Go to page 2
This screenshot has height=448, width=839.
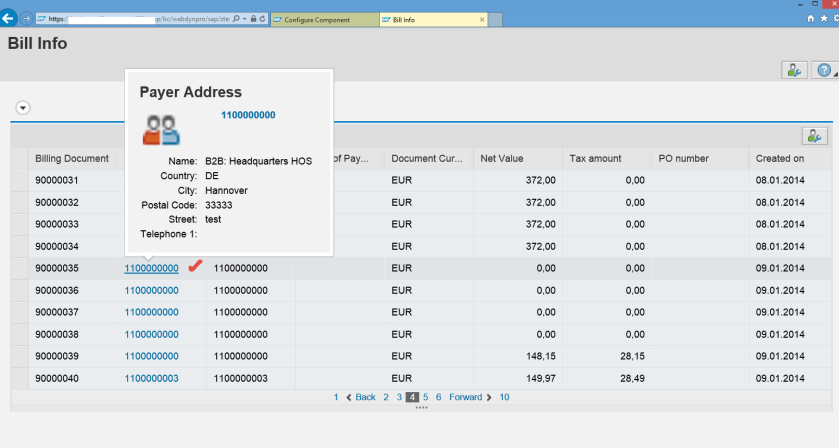coord(386,397)
